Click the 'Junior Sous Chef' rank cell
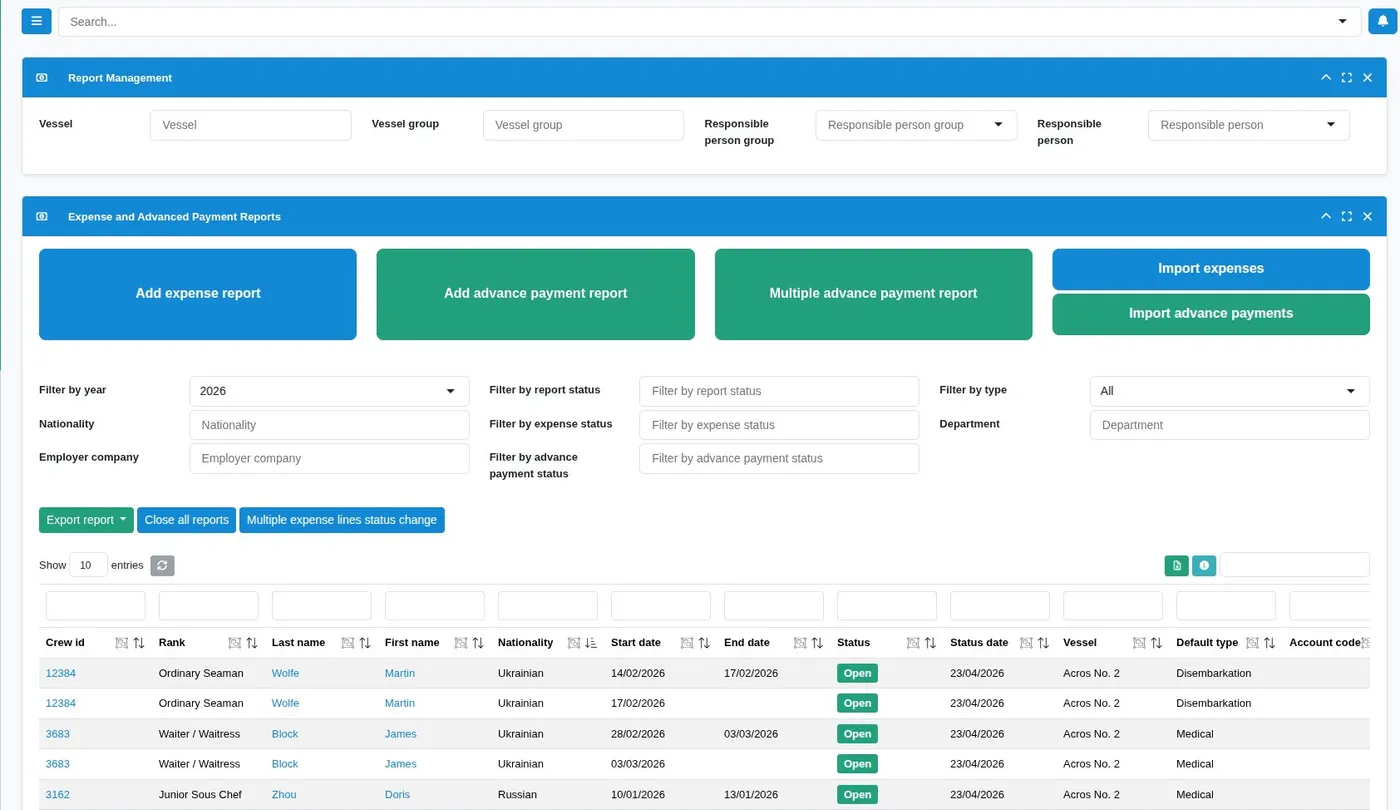The image size is (1400, 810). point(200,795)
